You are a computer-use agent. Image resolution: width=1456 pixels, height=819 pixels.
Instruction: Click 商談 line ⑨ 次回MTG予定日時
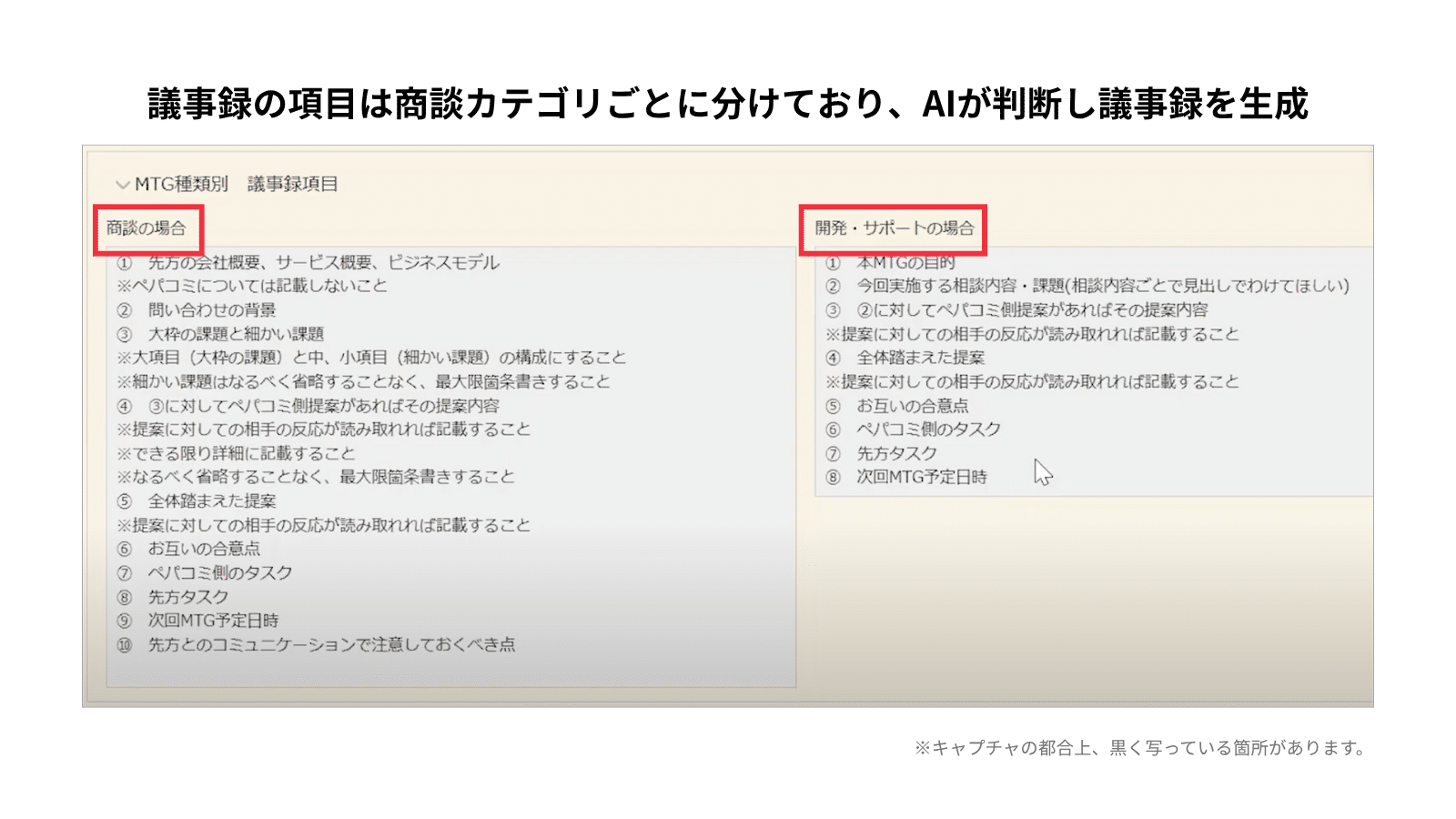pyautogui.click(x=197, y=621)
